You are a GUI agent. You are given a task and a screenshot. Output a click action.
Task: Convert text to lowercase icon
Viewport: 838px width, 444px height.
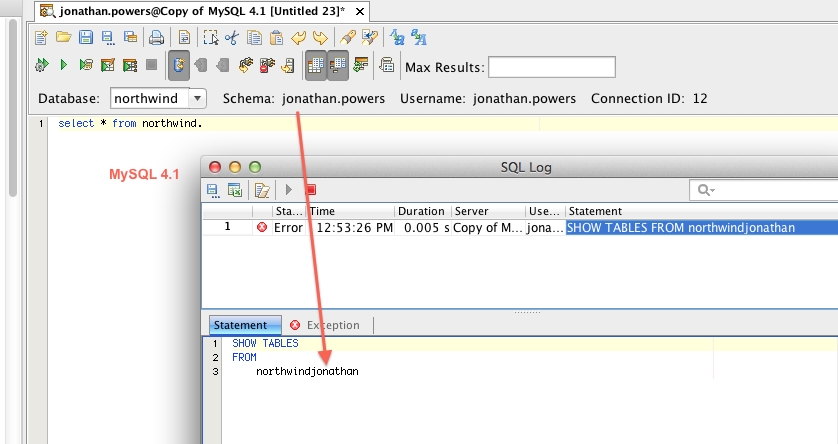(x=397, y=37)
